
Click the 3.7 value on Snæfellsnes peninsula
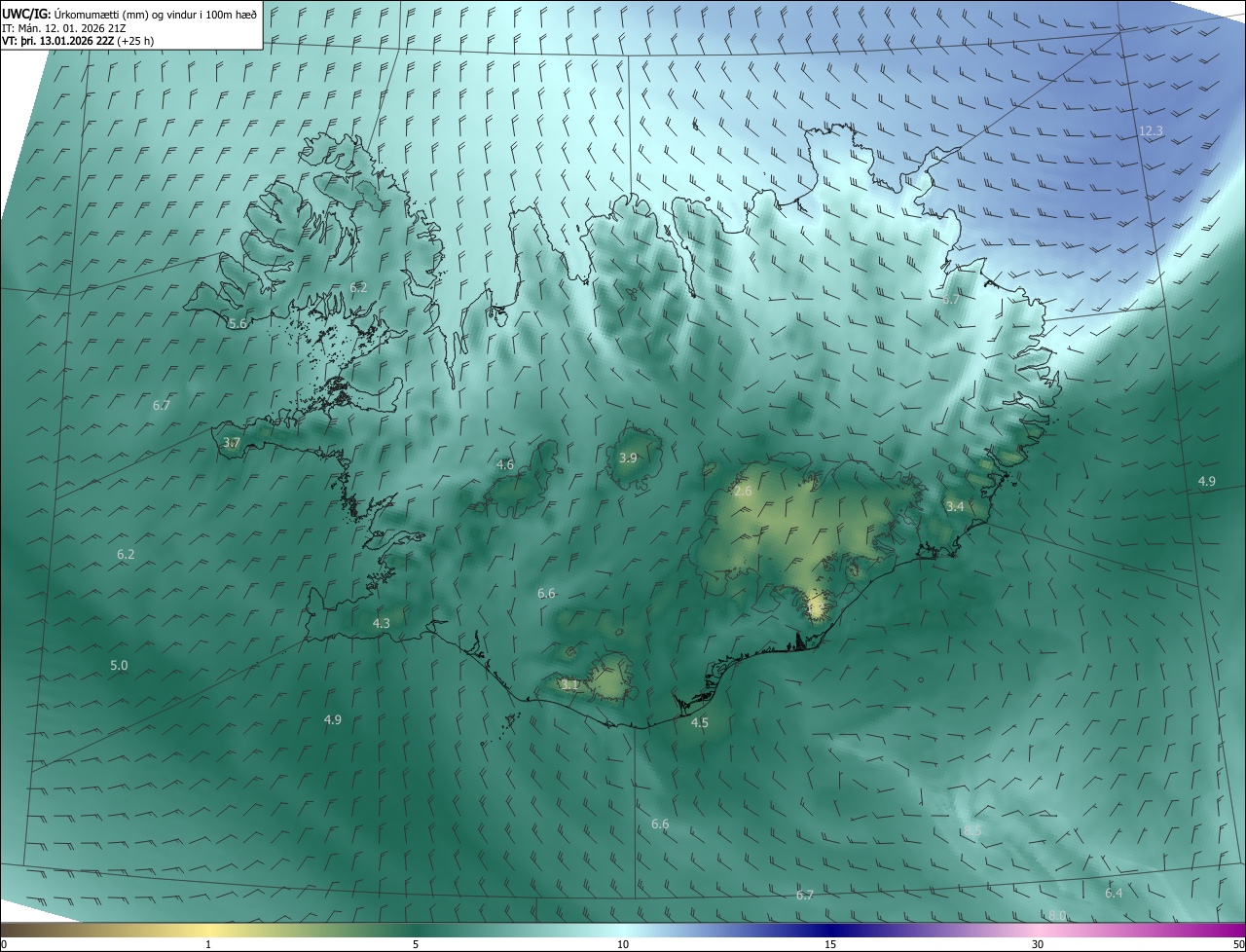[x=231, y=443]
